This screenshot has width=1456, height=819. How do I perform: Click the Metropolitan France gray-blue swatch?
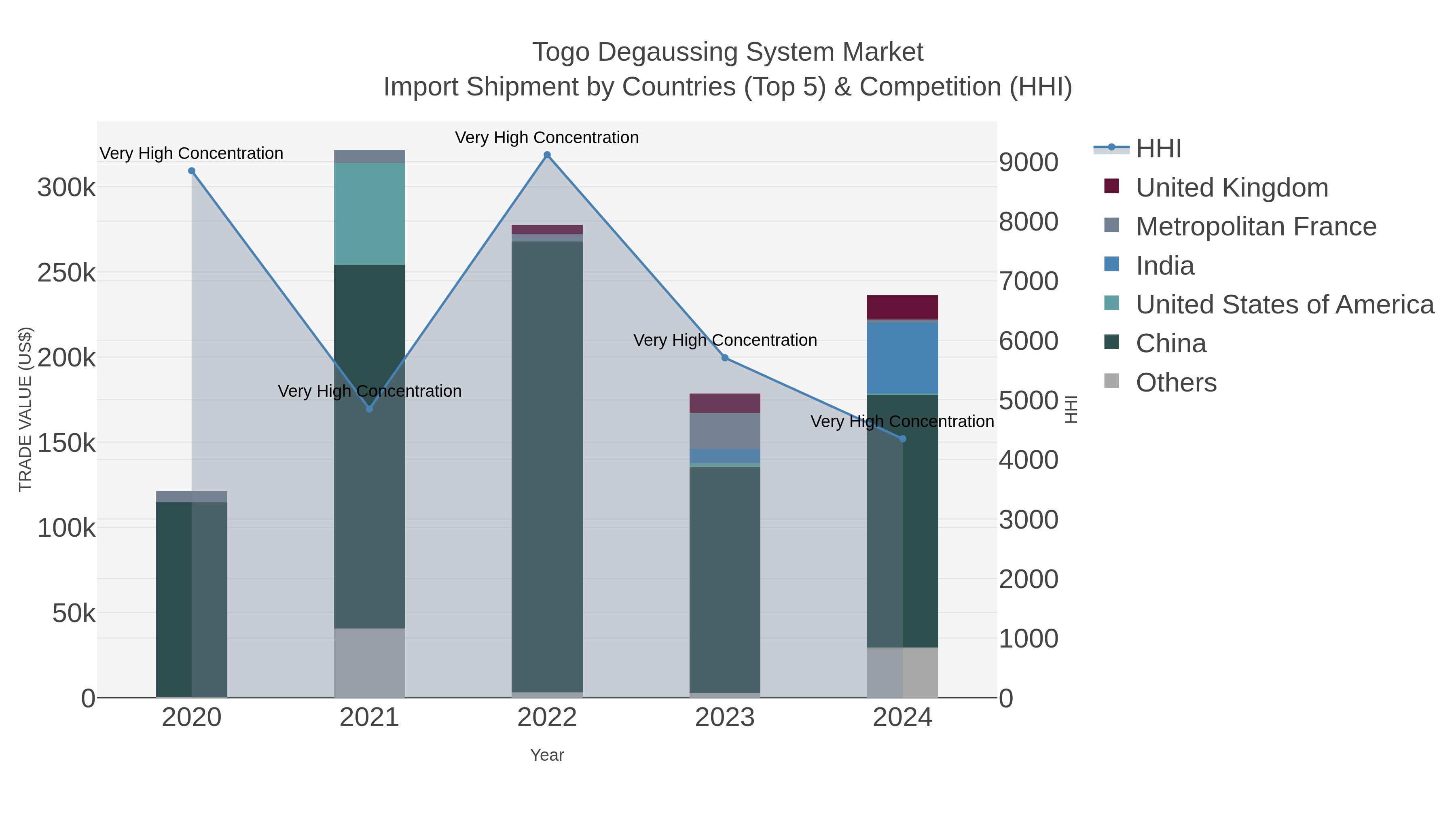pos(1111,225)
